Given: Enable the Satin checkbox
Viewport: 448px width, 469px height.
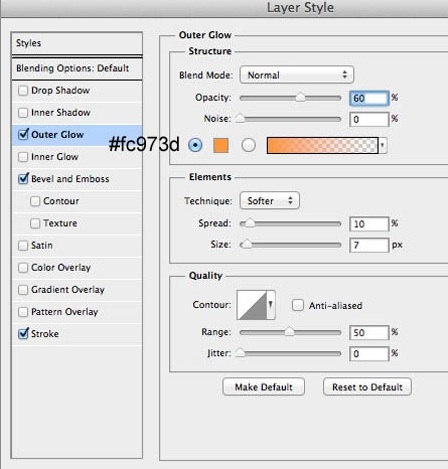Looking at the screenshot, I should (x=23, y=245).
